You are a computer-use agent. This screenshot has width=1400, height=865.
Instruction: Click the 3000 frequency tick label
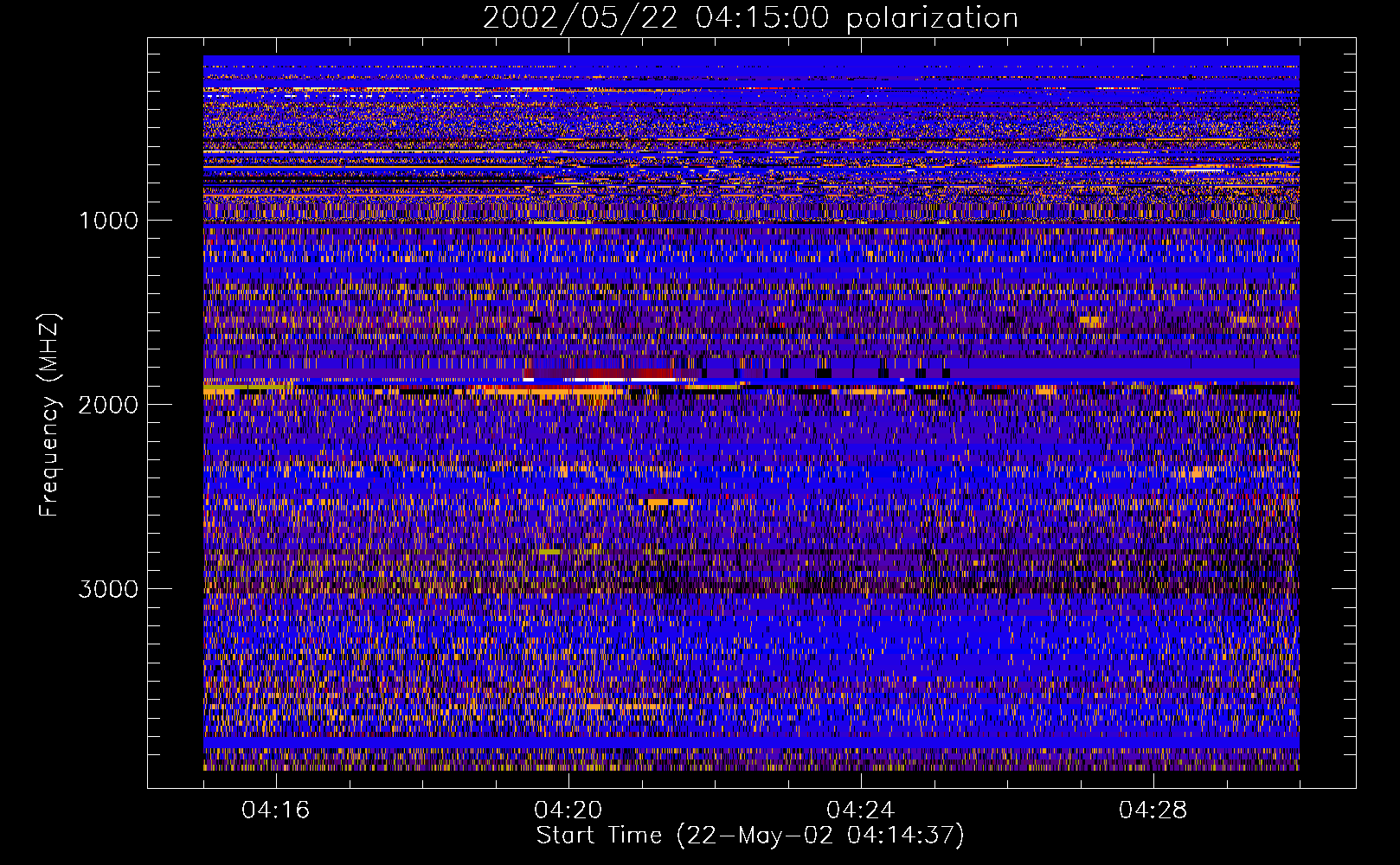108,589
